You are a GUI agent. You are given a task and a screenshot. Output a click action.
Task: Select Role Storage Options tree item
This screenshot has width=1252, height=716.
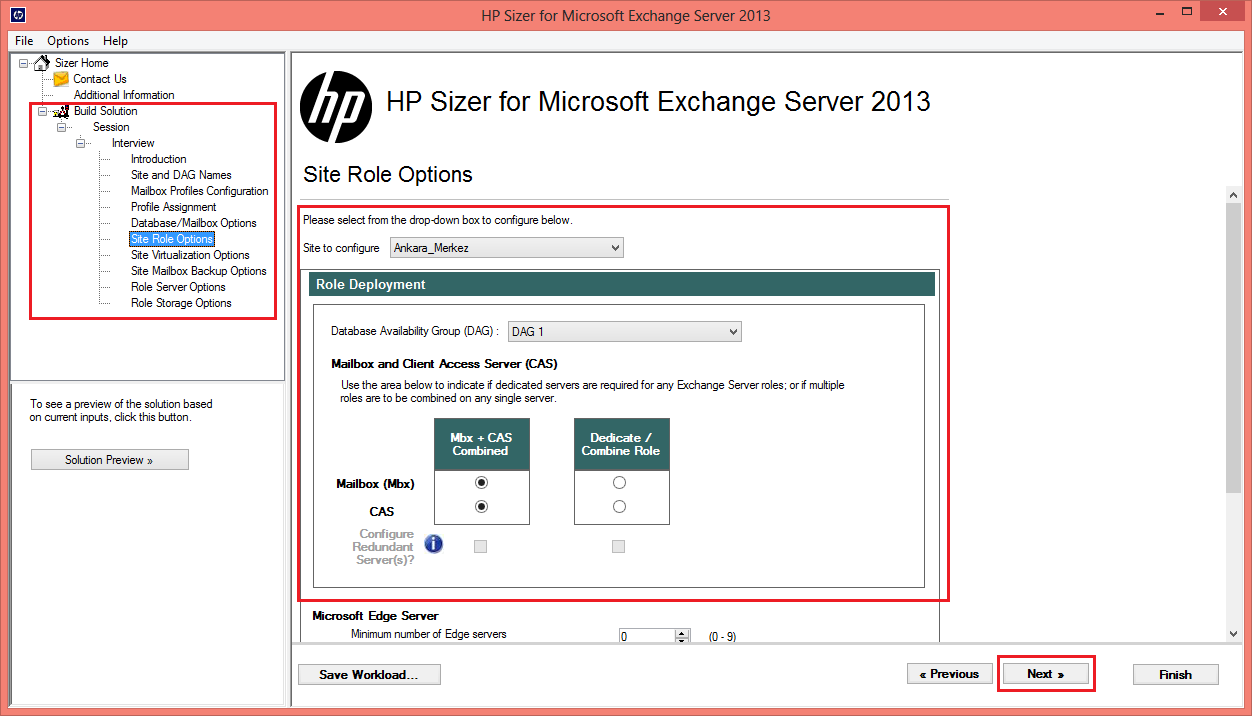pos(181,303)
